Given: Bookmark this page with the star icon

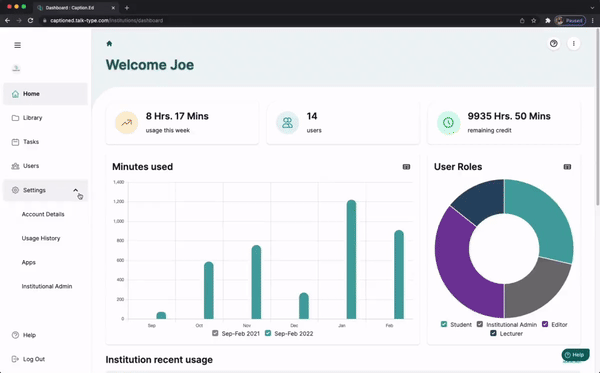Looking at the screenshot, I should click(x=533, y=21).
